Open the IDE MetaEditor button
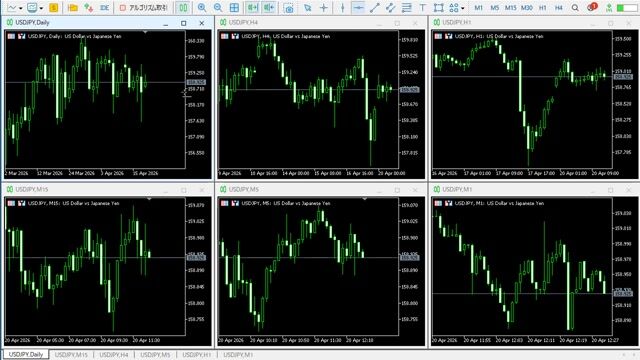This screenshot has height=360, width=640. pos(104,7)
